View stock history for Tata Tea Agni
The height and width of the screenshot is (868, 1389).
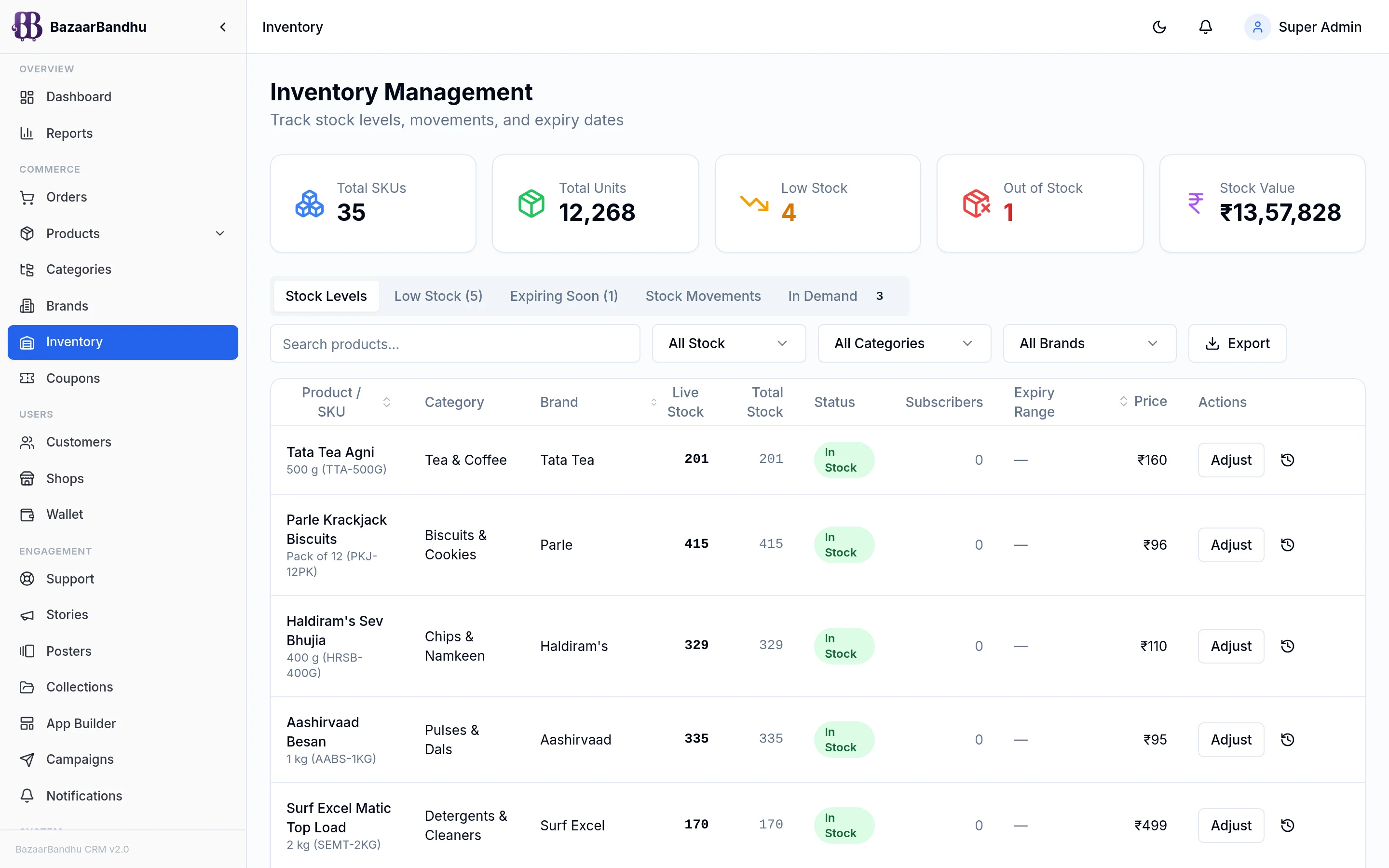coord(1287,460)
